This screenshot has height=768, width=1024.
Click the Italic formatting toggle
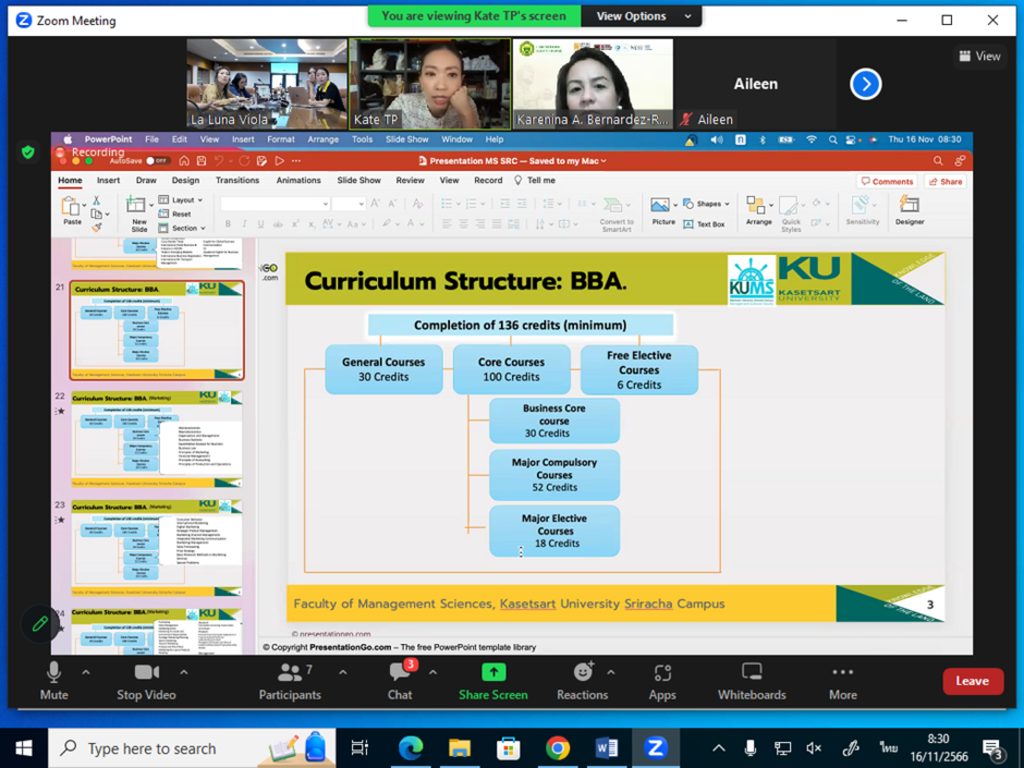click(x=244, y=224)
